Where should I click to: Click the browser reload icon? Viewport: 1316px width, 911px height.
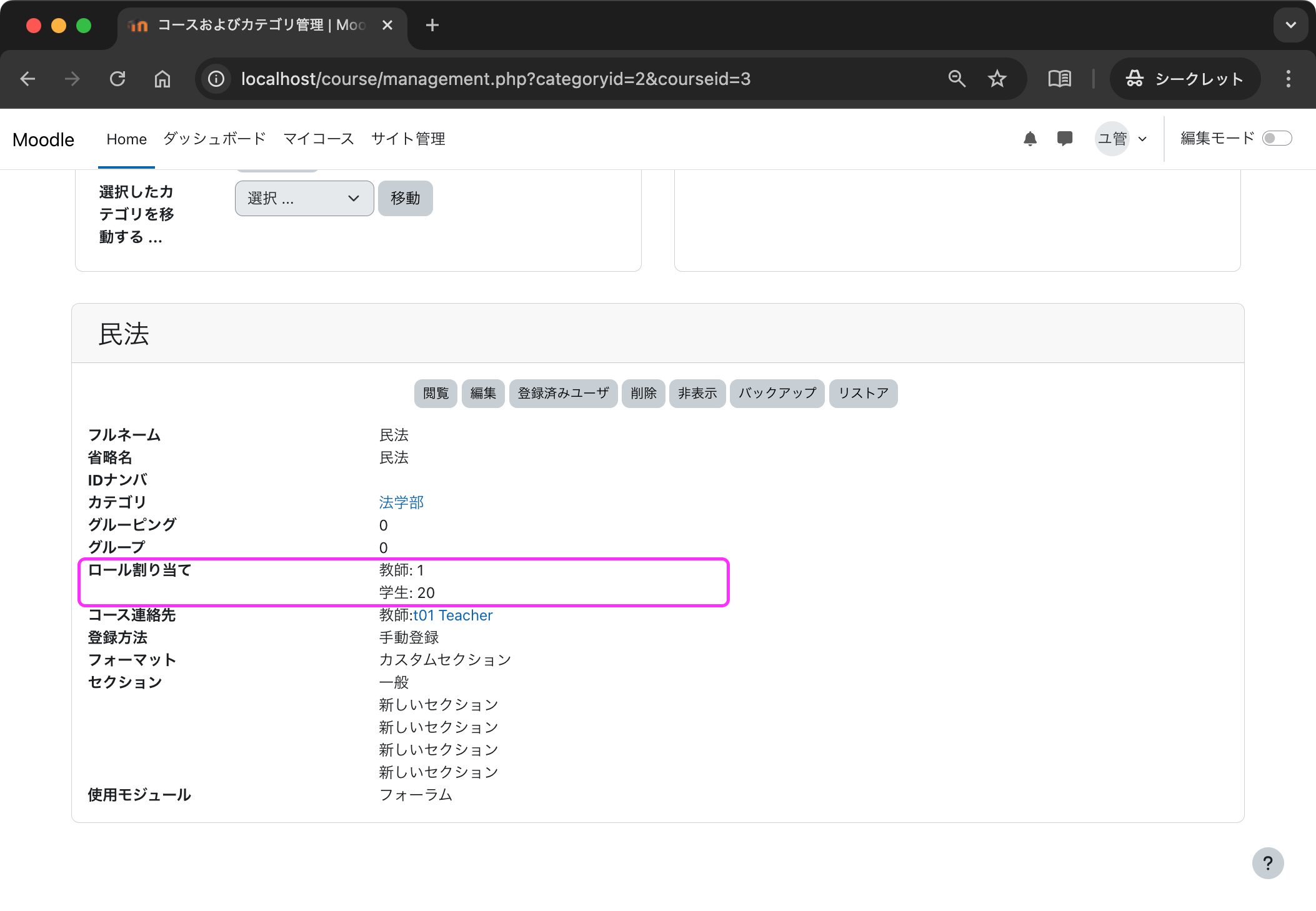tap(117, 79)
